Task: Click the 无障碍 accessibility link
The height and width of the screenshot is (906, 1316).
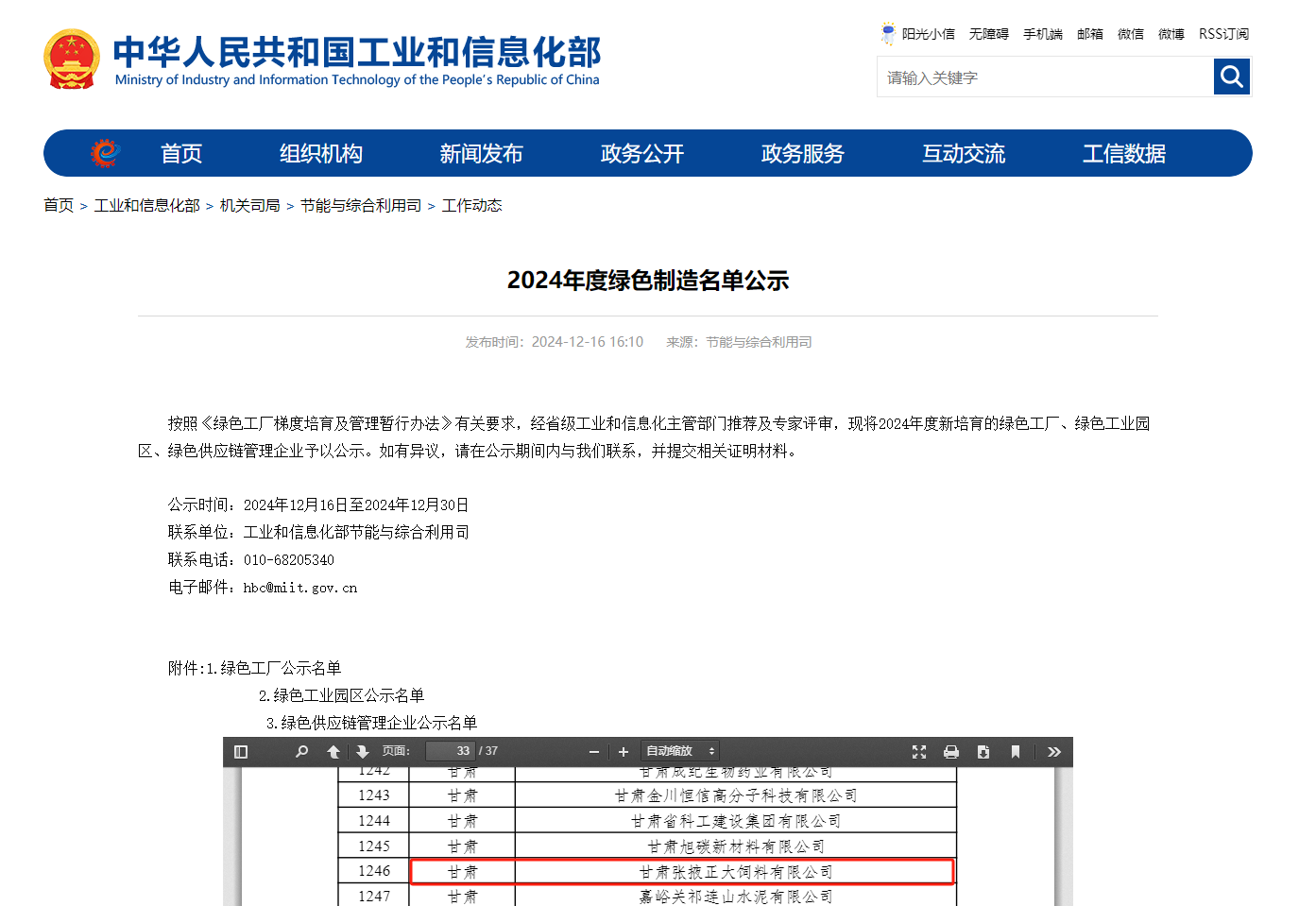Action: coord(989,34)
